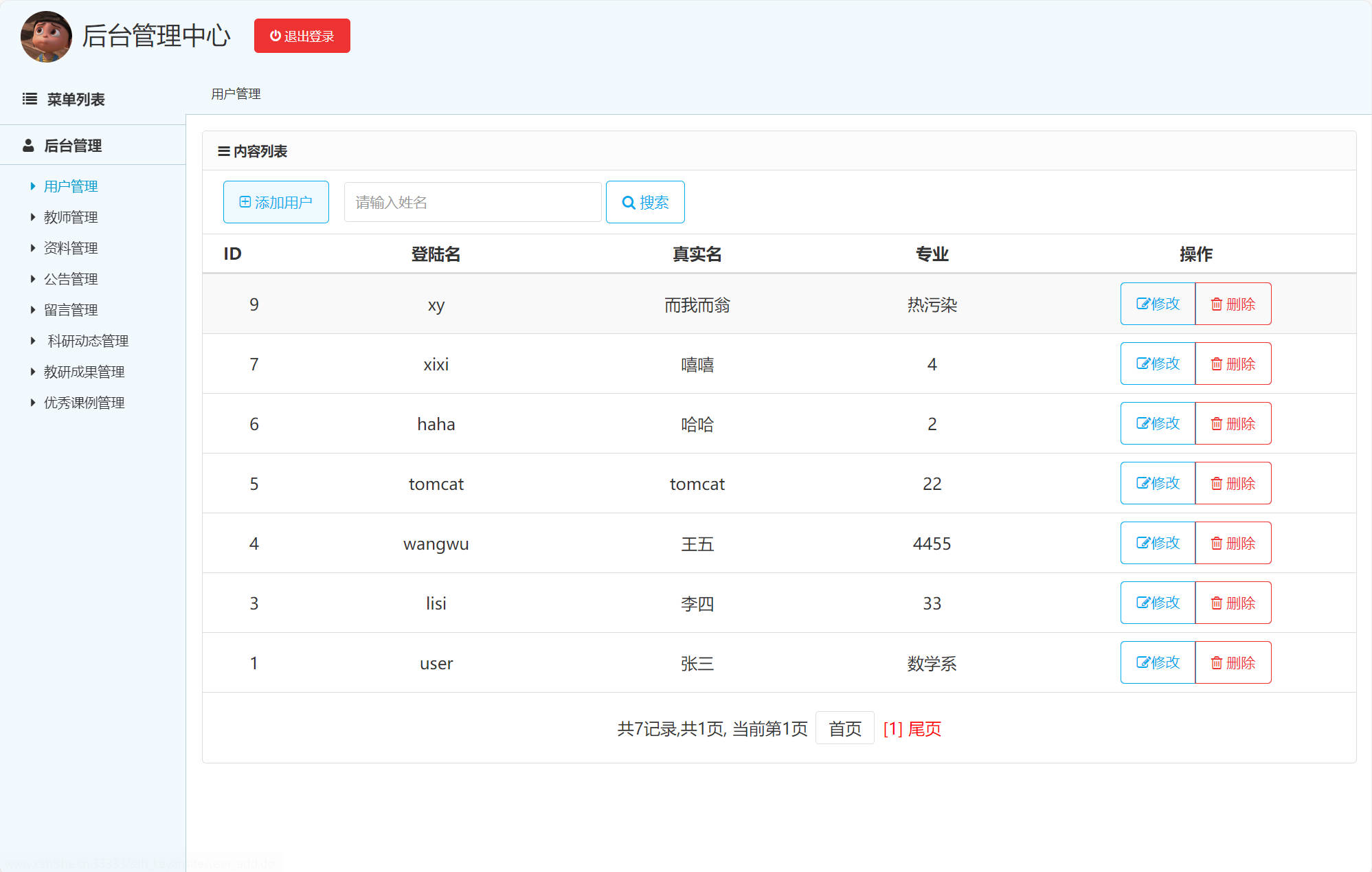Click 修改 for user xixi

click(1158, 364)
